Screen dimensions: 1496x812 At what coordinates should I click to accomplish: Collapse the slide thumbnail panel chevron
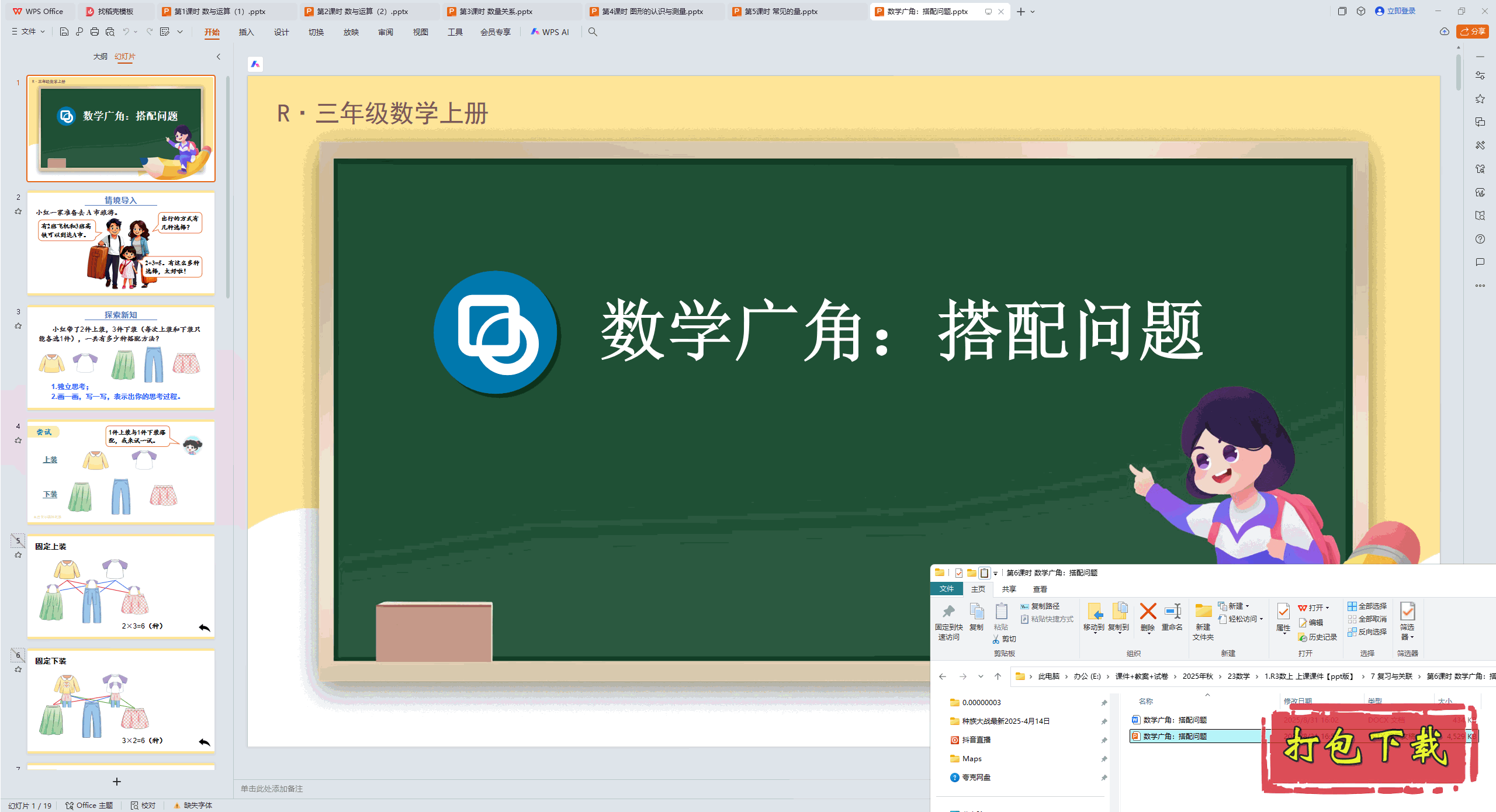(x=219, y=57)
